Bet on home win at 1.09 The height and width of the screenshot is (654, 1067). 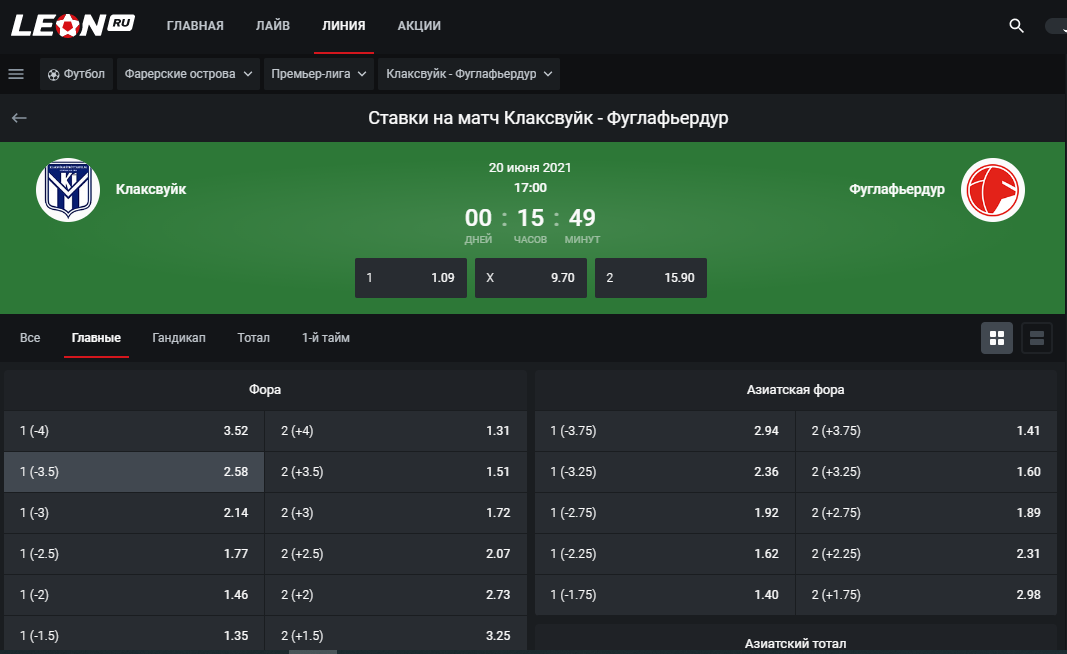point(411,278)
